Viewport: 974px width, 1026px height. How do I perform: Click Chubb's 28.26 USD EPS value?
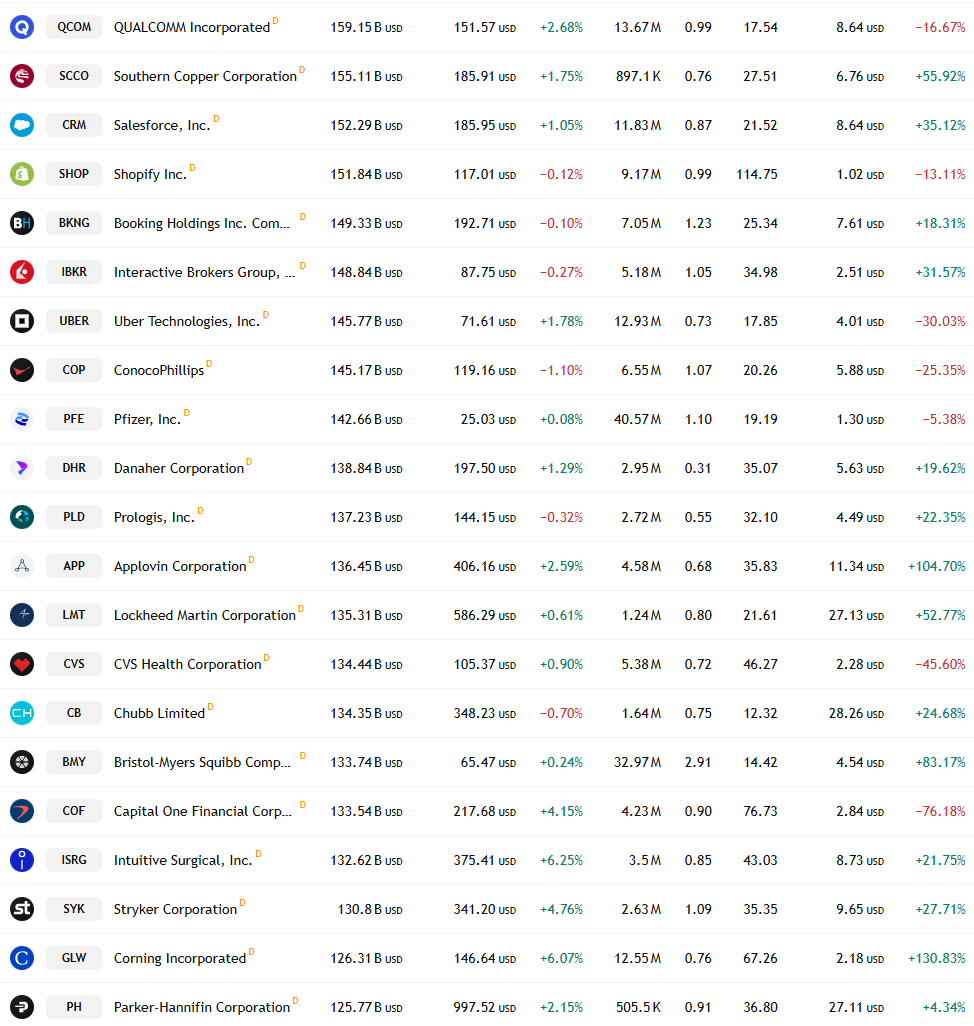[x=856, y=713]
